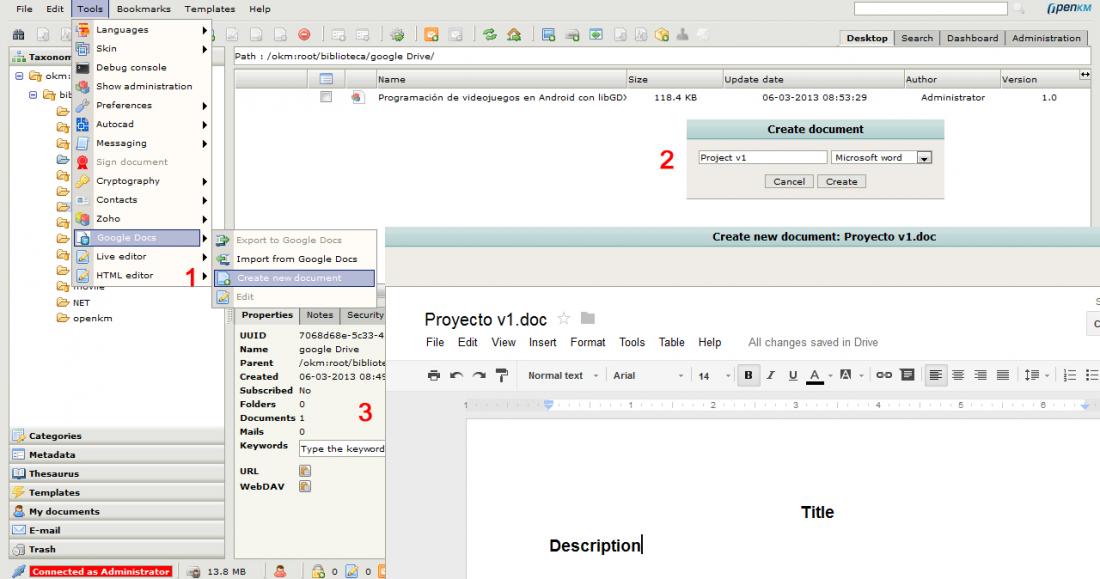Screen dimensions: 1100x579
Task: Open the text color picker
Action: tap(815, 376)
